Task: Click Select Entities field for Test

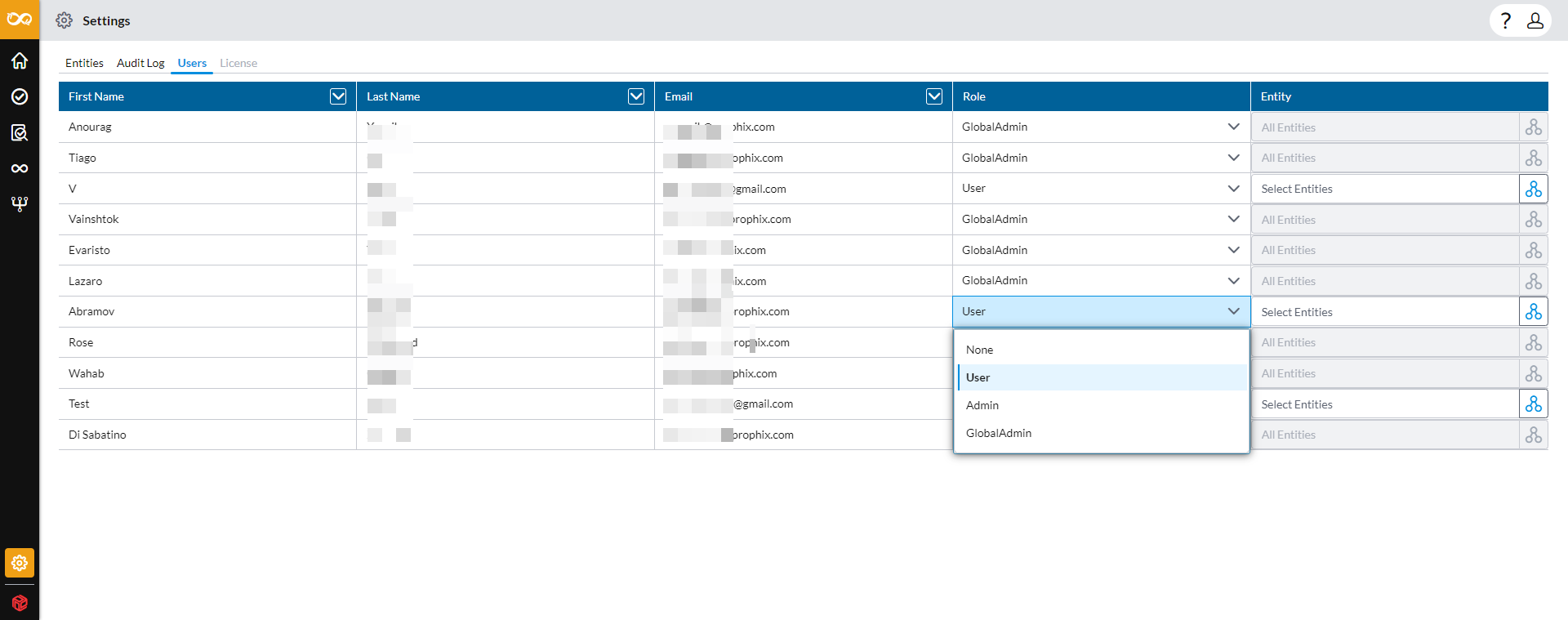Action: coord(1385,404)
